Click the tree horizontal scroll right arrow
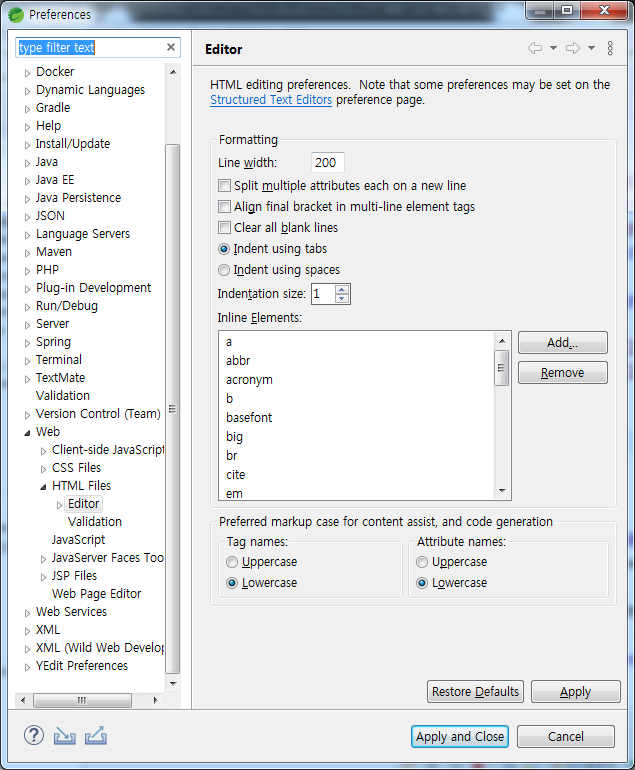 pos(156,700)
